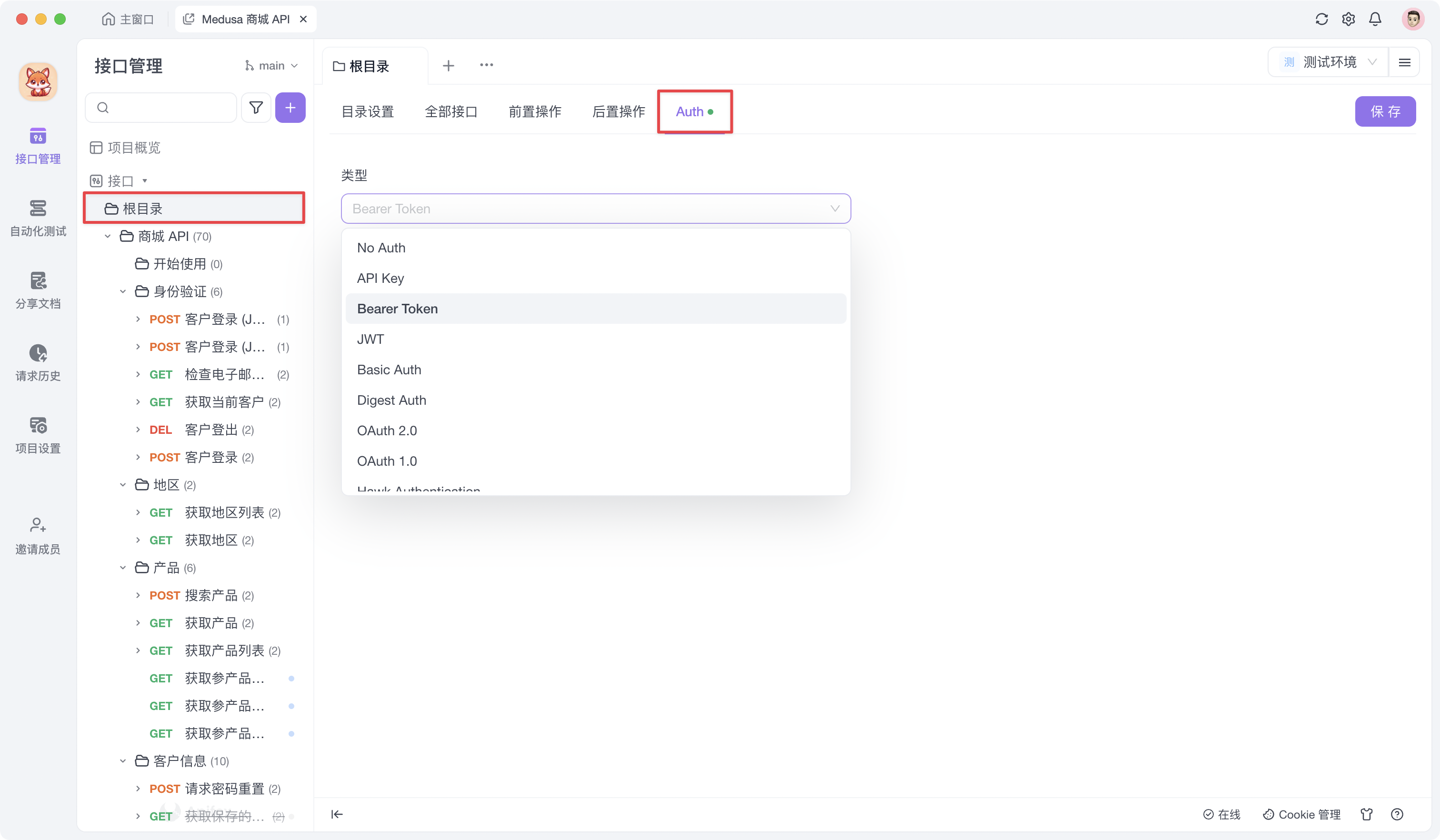The image size is (1440, 840).
Task: View the 请求历史 panel
Action: click(x=38, y=362)
